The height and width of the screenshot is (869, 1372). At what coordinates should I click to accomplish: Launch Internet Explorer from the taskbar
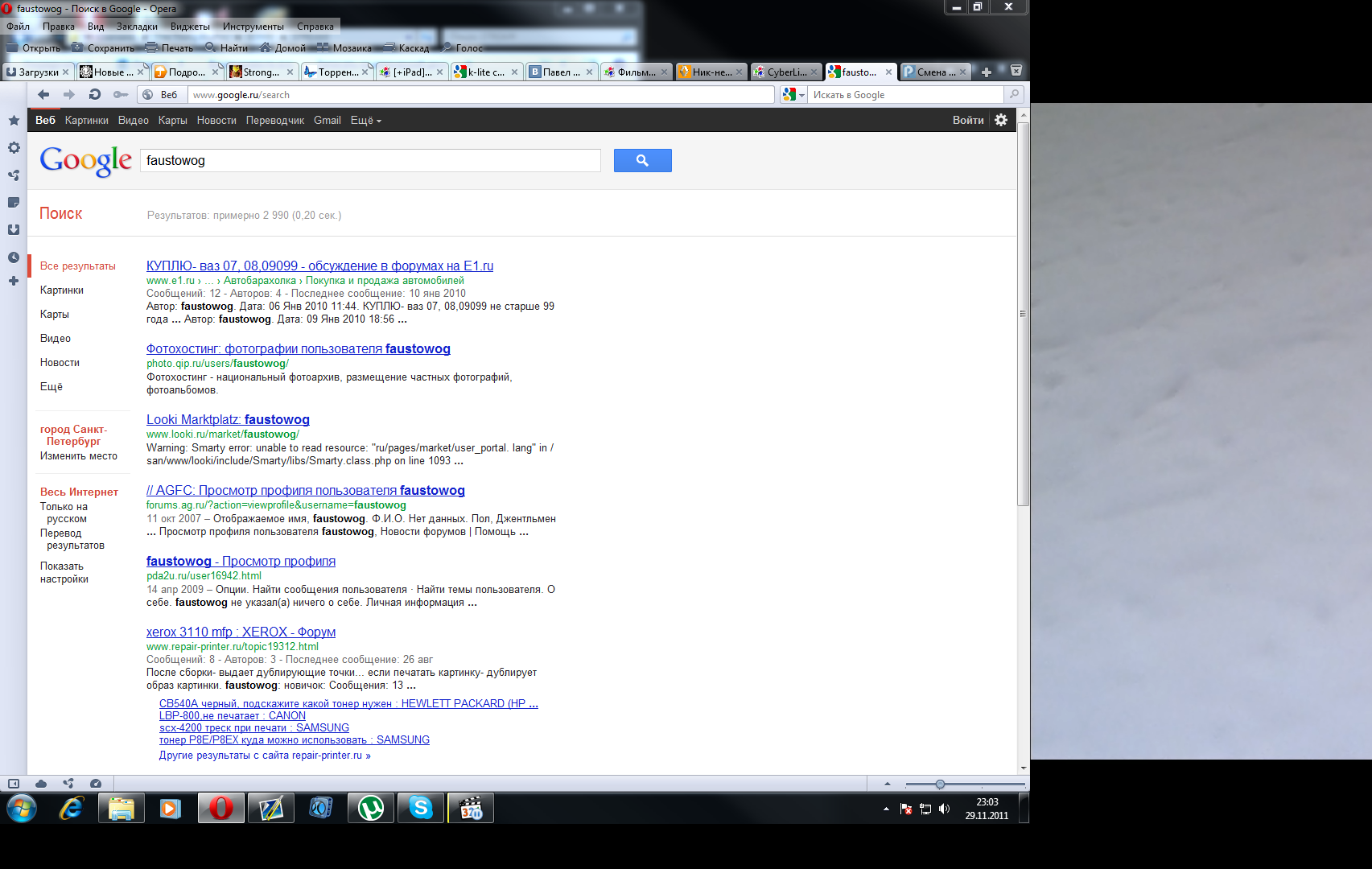click(x=72, y=808)
